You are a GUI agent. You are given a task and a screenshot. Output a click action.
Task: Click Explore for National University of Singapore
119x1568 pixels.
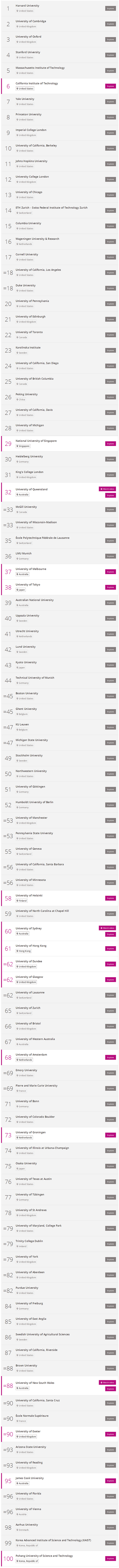coord(110,444)
